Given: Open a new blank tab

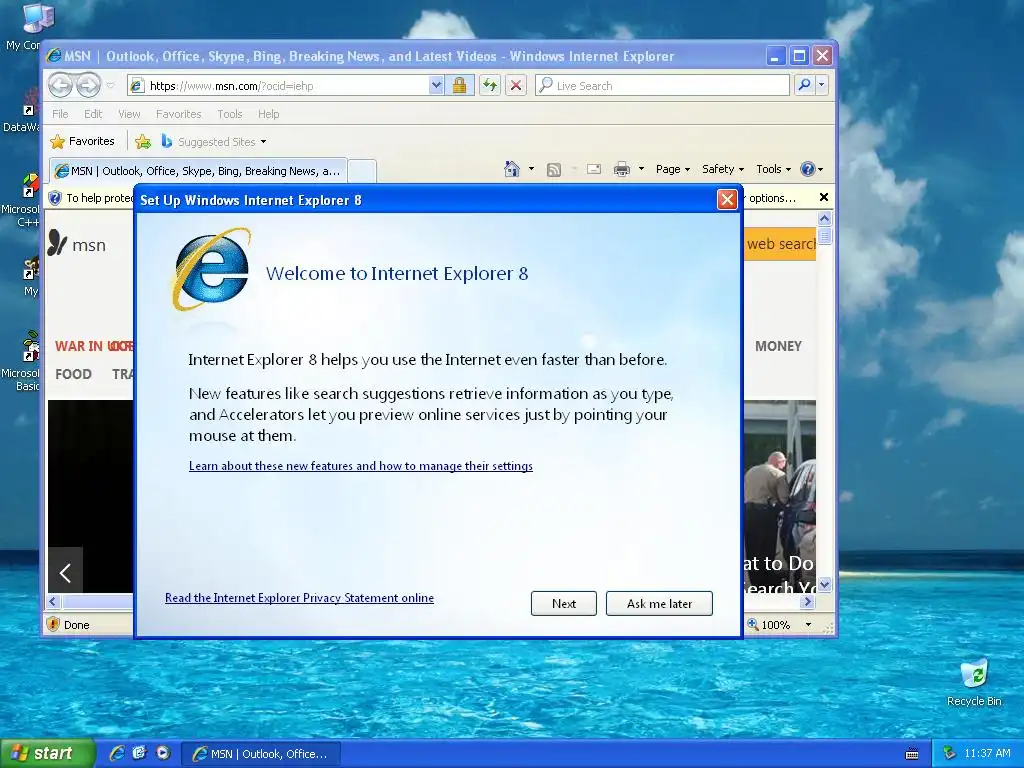Looking at the screenshot, I should pyautogui.click(x=362, y=170).
